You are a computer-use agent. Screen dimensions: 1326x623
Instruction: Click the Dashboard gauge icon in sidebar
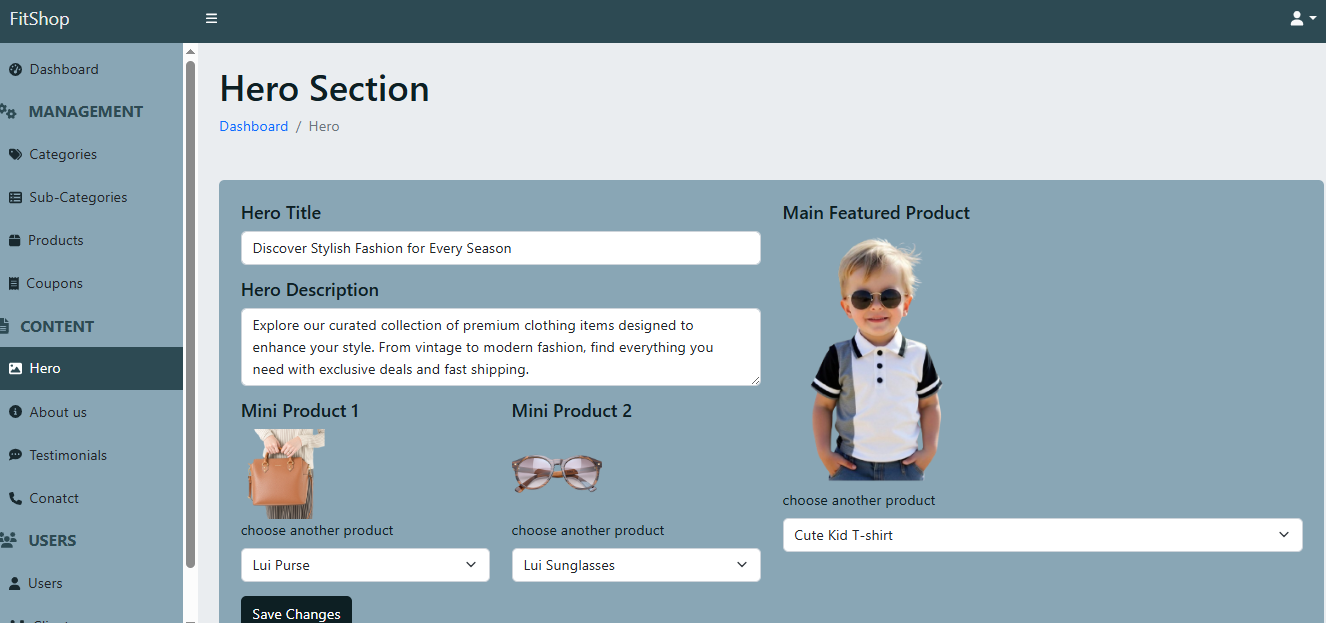point(15,70)
